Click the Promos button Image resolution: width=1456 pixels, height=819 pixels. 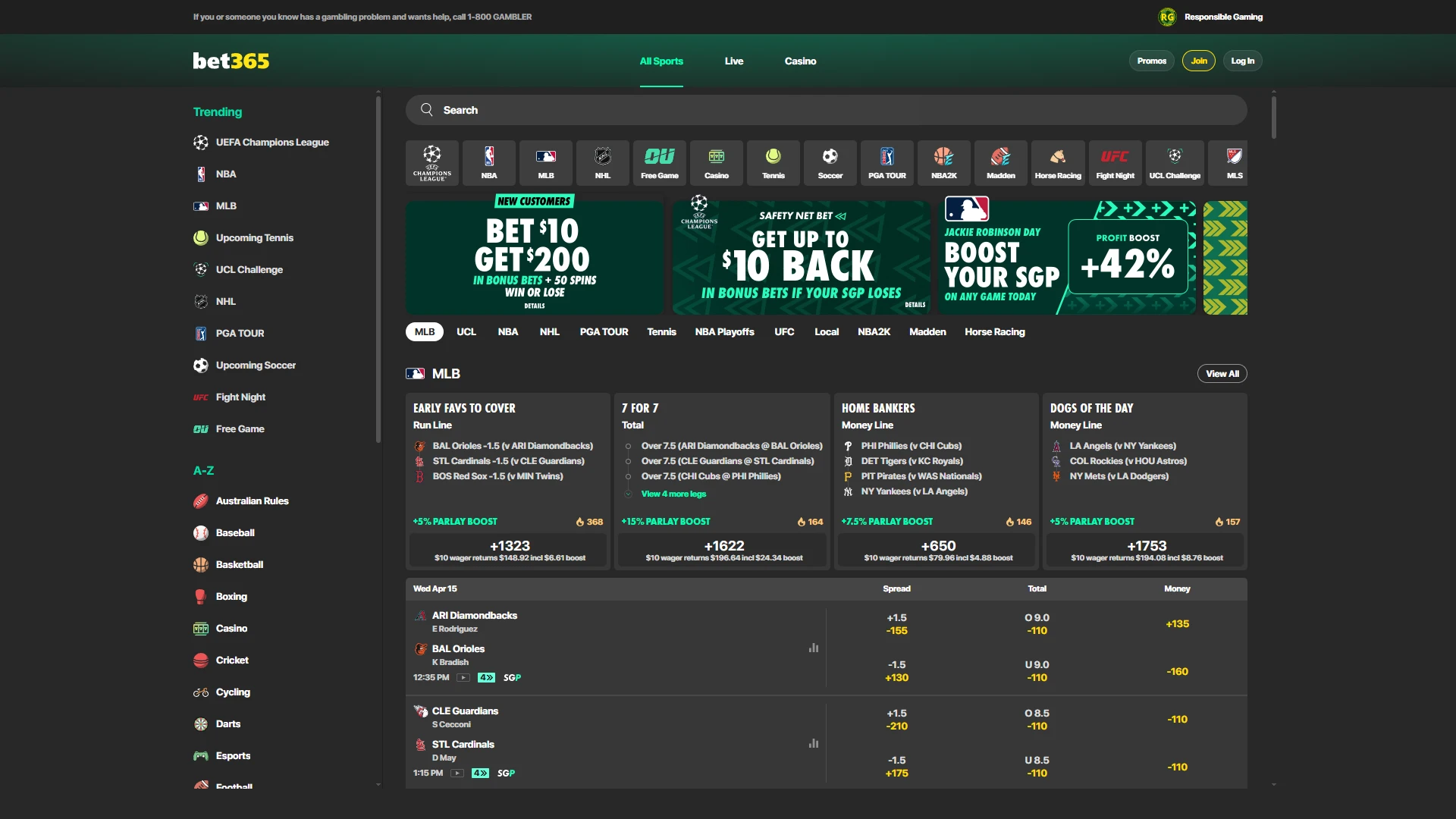tap(1151, 61)
